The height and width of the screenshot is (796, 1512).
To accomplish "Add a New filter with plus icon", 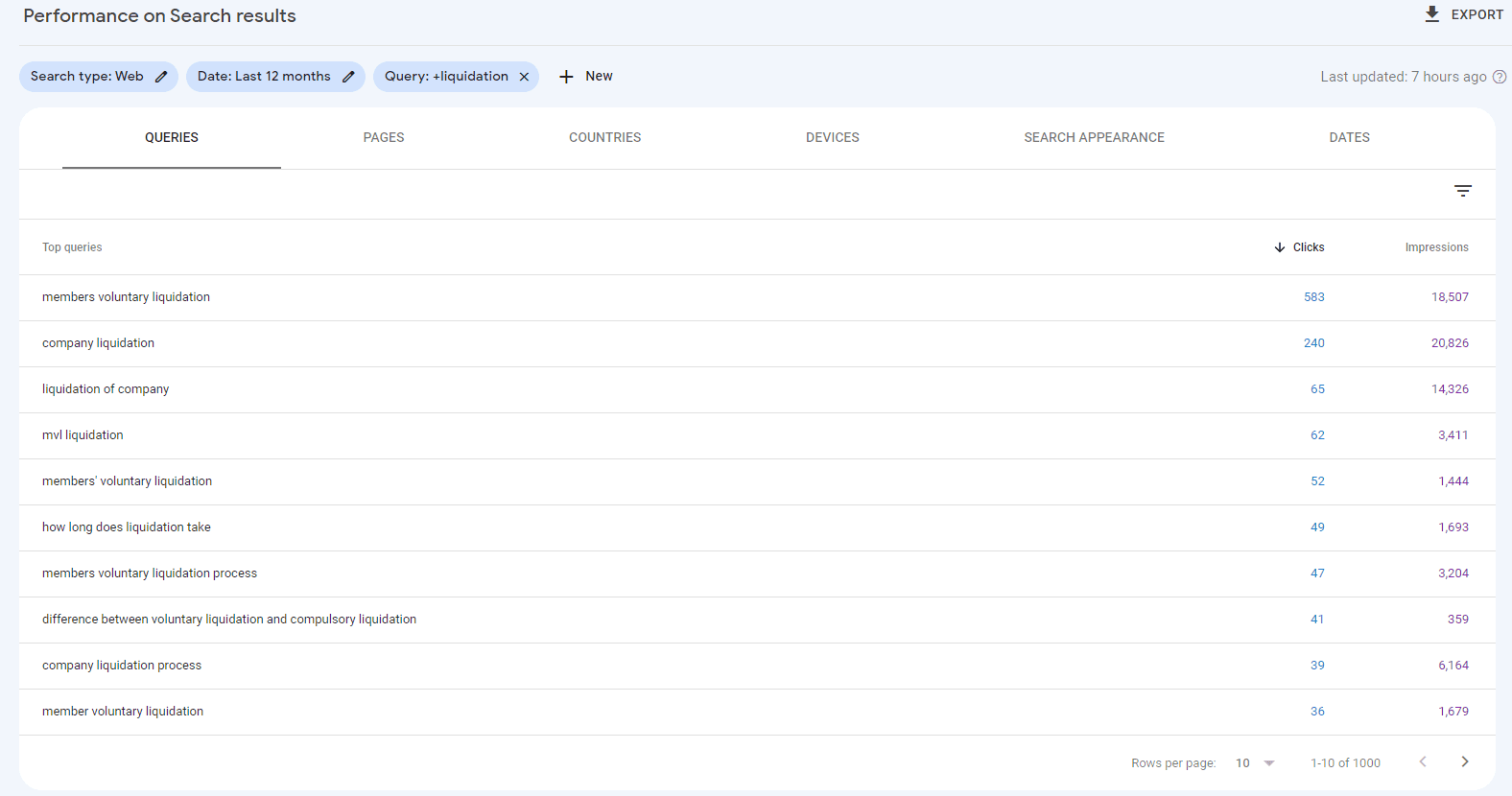I will [x=567, y=77].
